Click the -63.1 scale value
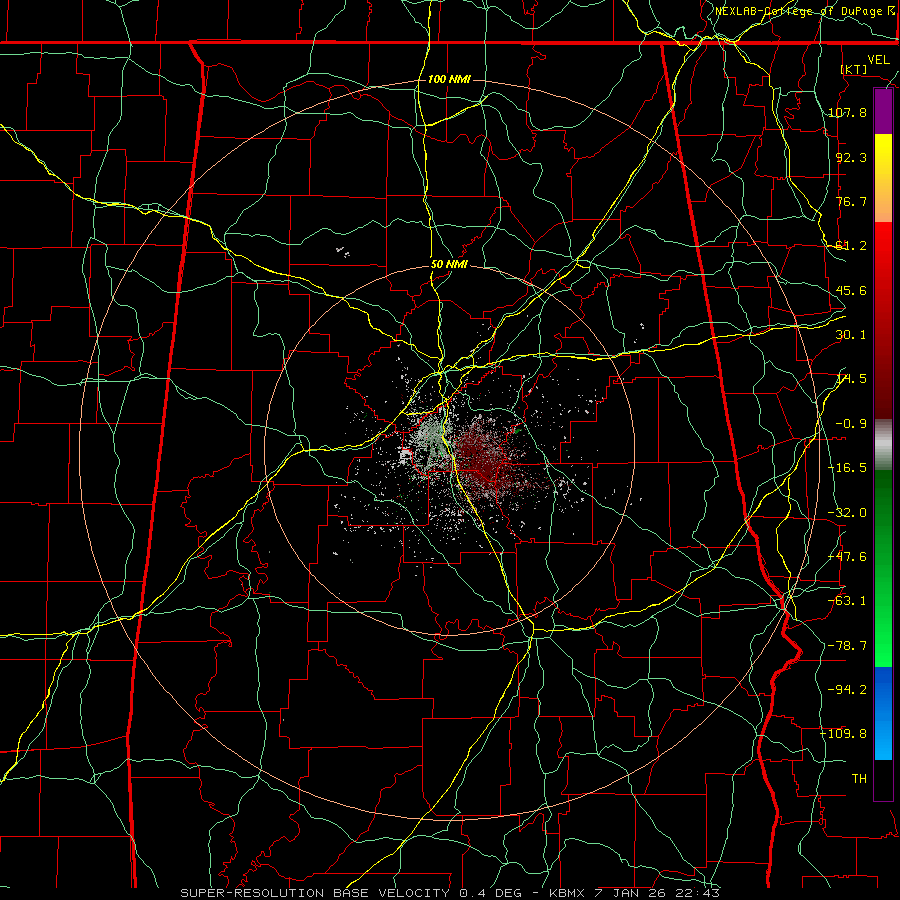This screenshot has height=900, width=900. tap(847, 601)
